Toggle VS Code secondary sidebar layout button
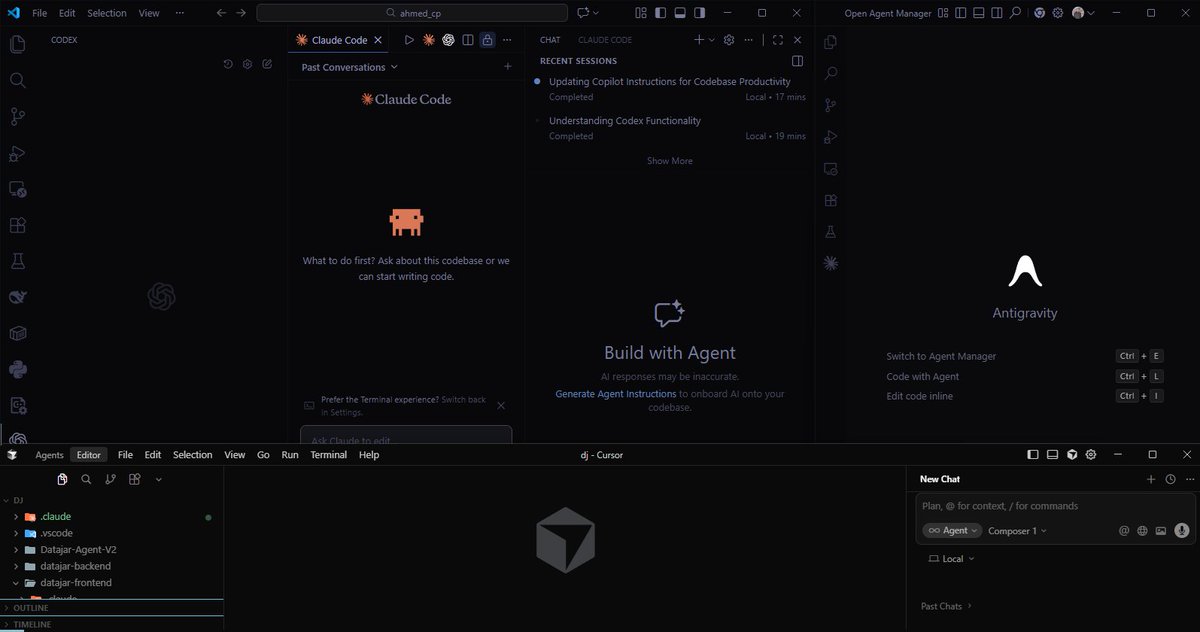 click(700, 13)
